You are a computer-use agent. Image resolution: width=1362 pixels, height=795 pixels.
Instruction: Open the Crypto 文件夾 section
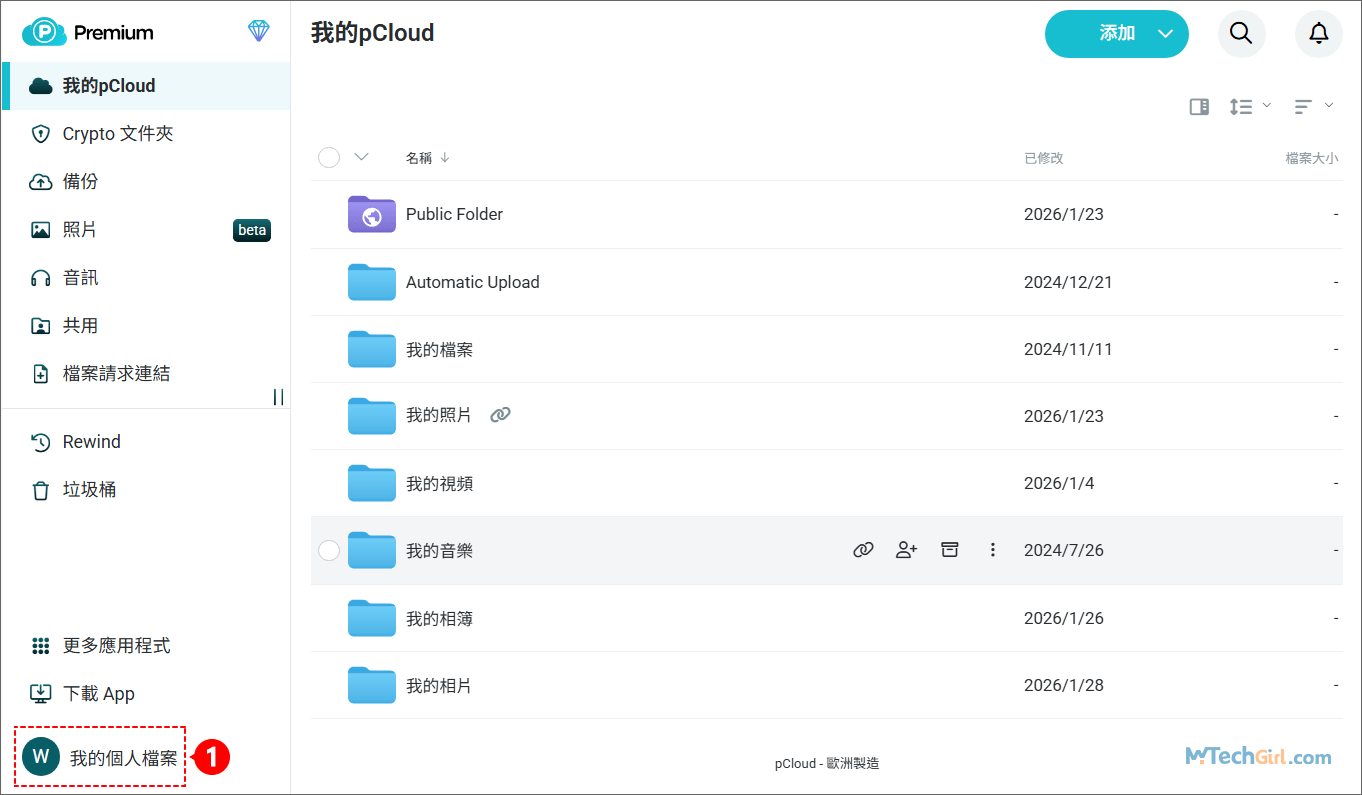tap(115, 133)
